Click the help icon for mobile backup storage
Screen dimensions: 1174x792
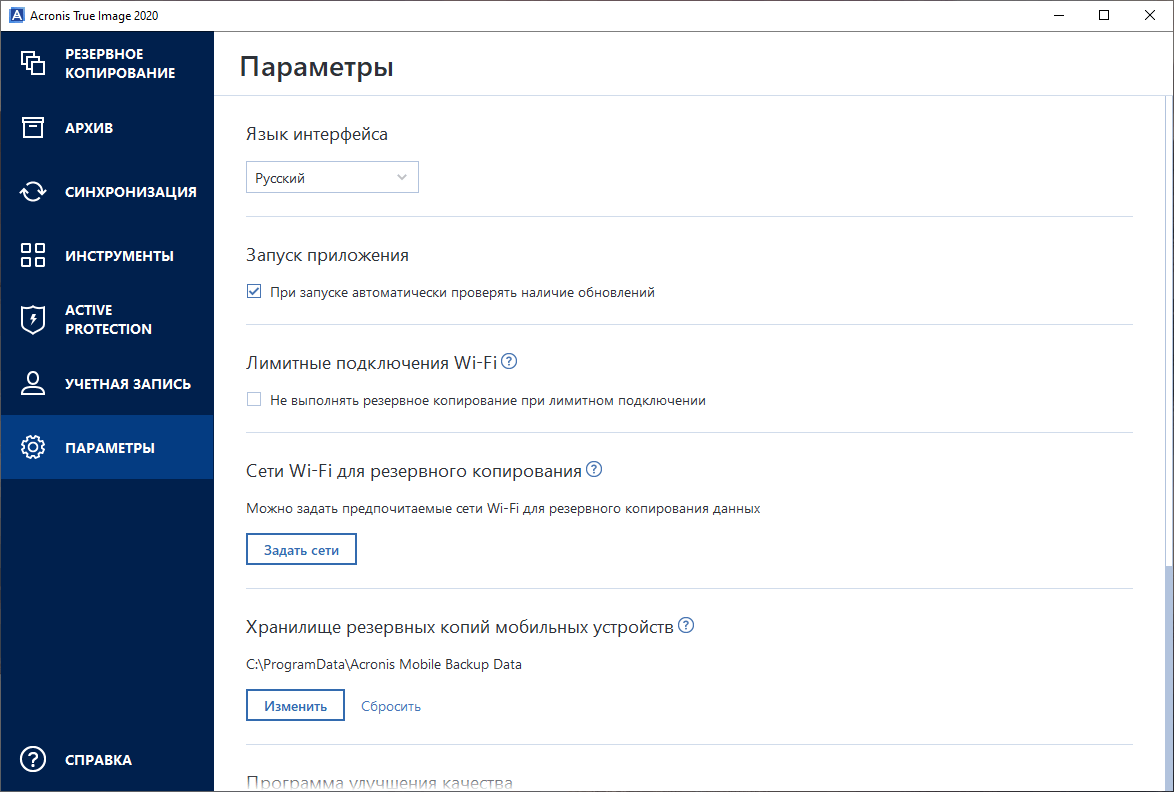tap(686, 625)
